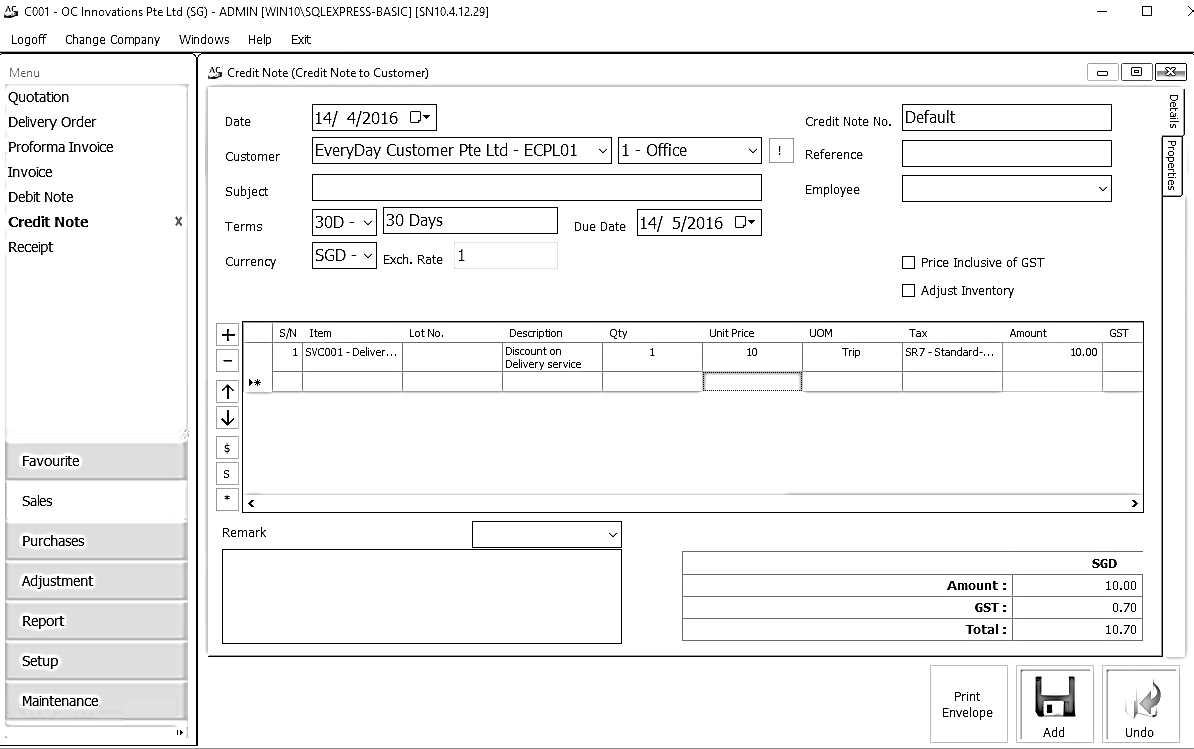The height and width of the screenshot is (749, 1194).
Task: Select the new row marker in grid
Action: (x=257, y=382)
